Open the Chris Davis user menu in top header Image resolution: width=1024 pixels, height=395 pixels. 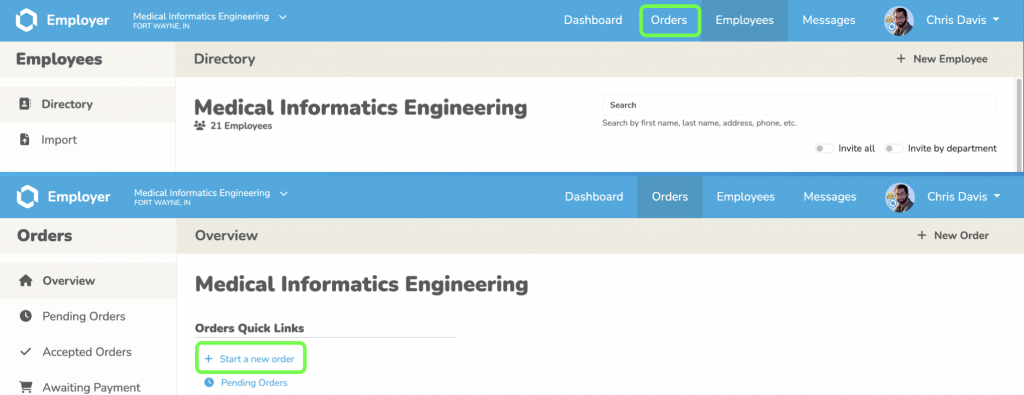(x=941, y=20)
